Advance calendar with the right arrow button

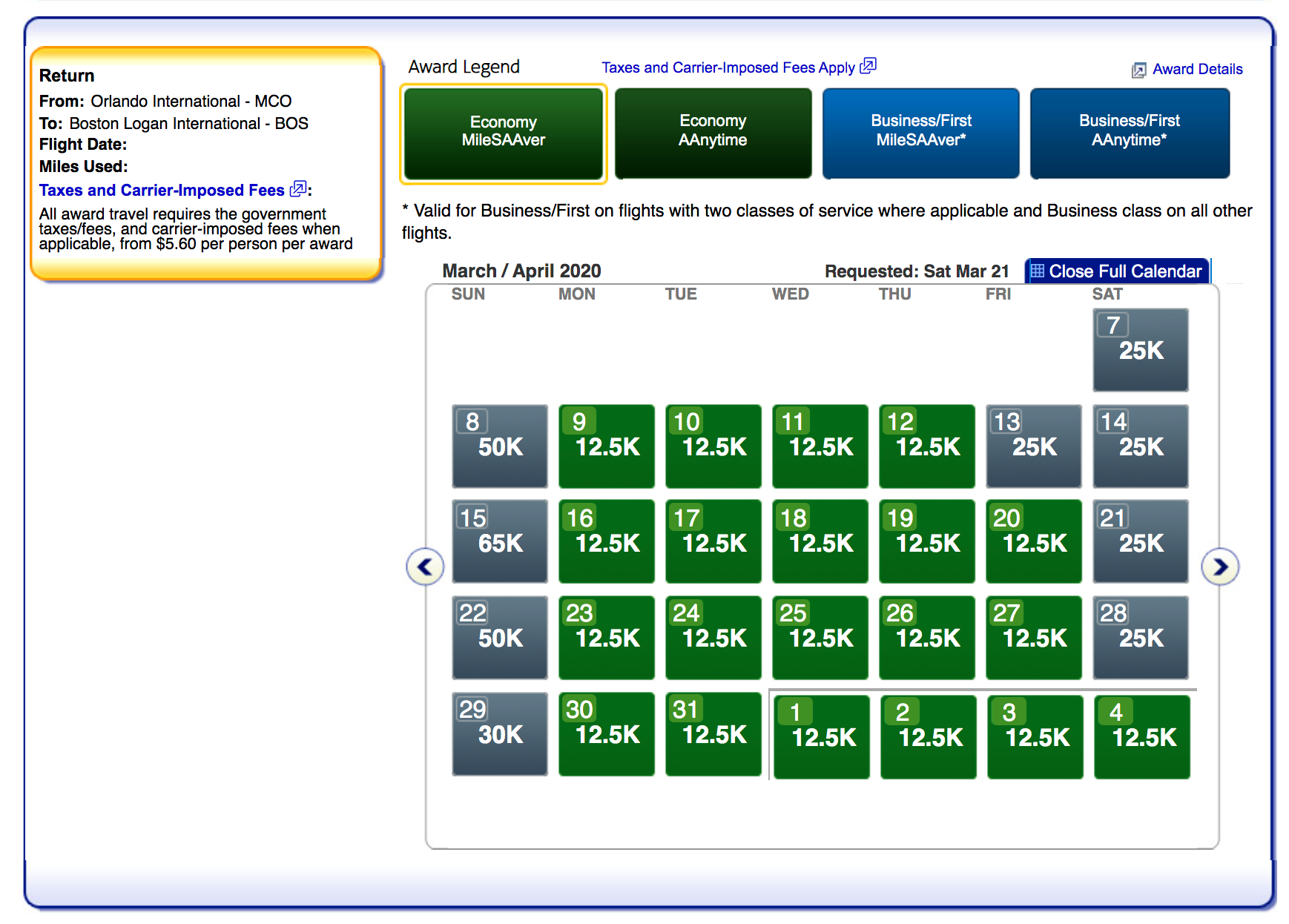(x=1219, y=567)
